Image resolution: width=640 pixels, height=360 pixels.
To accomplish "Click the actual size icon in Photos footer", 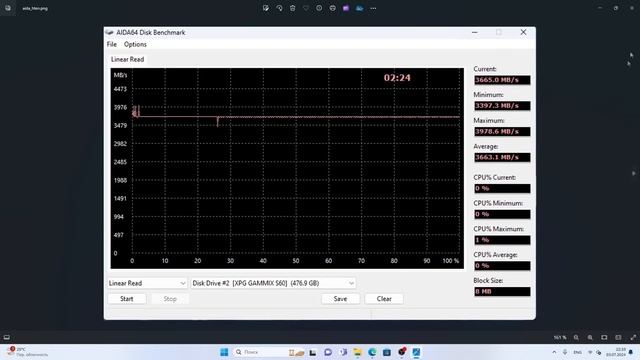I will point(618,338).
